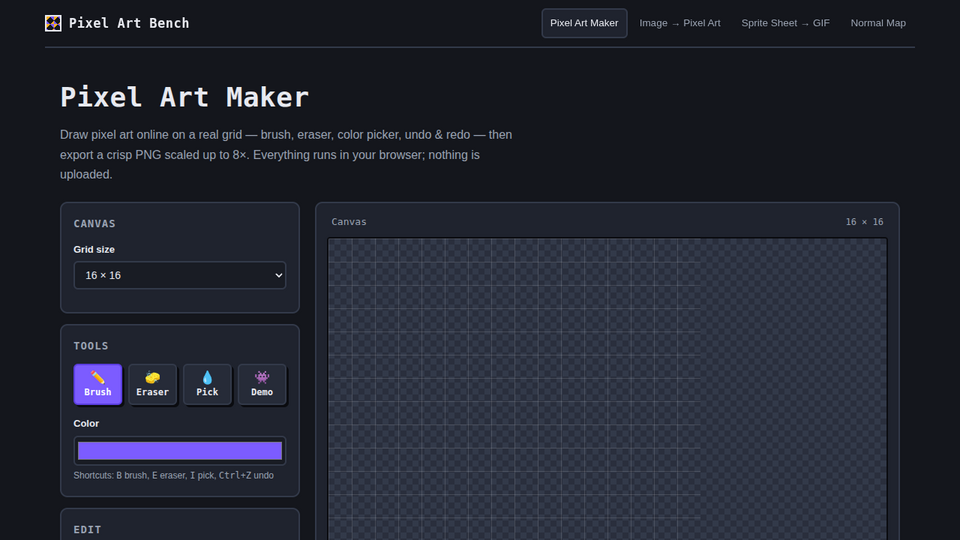Select the Brush tool
960x540 pixels.
pos(98,384)
